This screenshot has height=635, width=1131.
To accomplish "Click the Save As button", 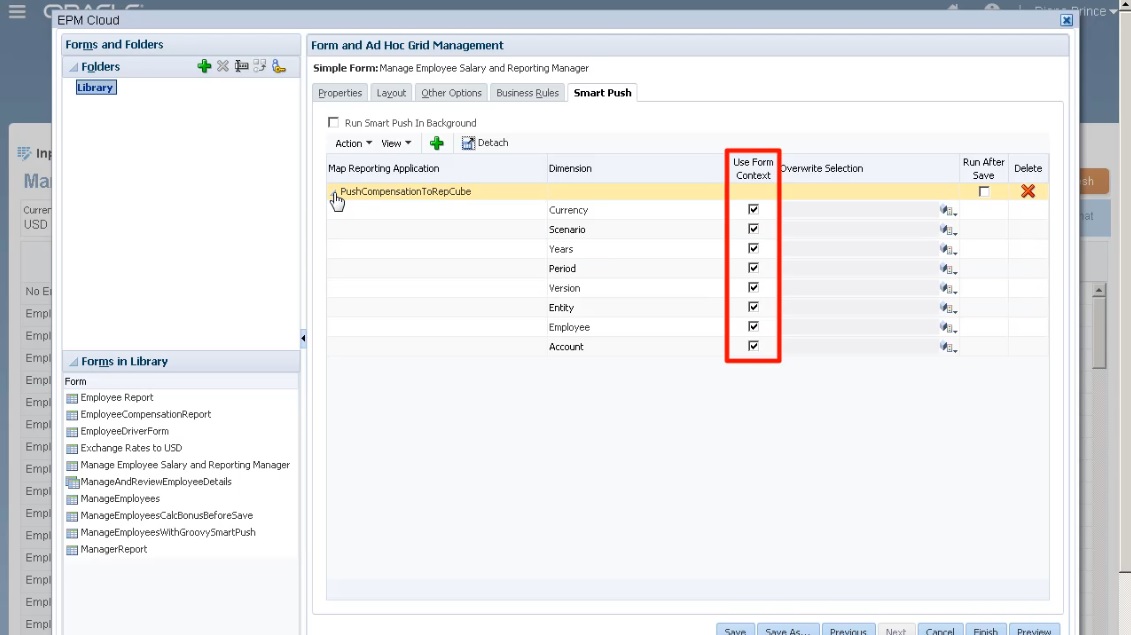I will click(788, 630).
